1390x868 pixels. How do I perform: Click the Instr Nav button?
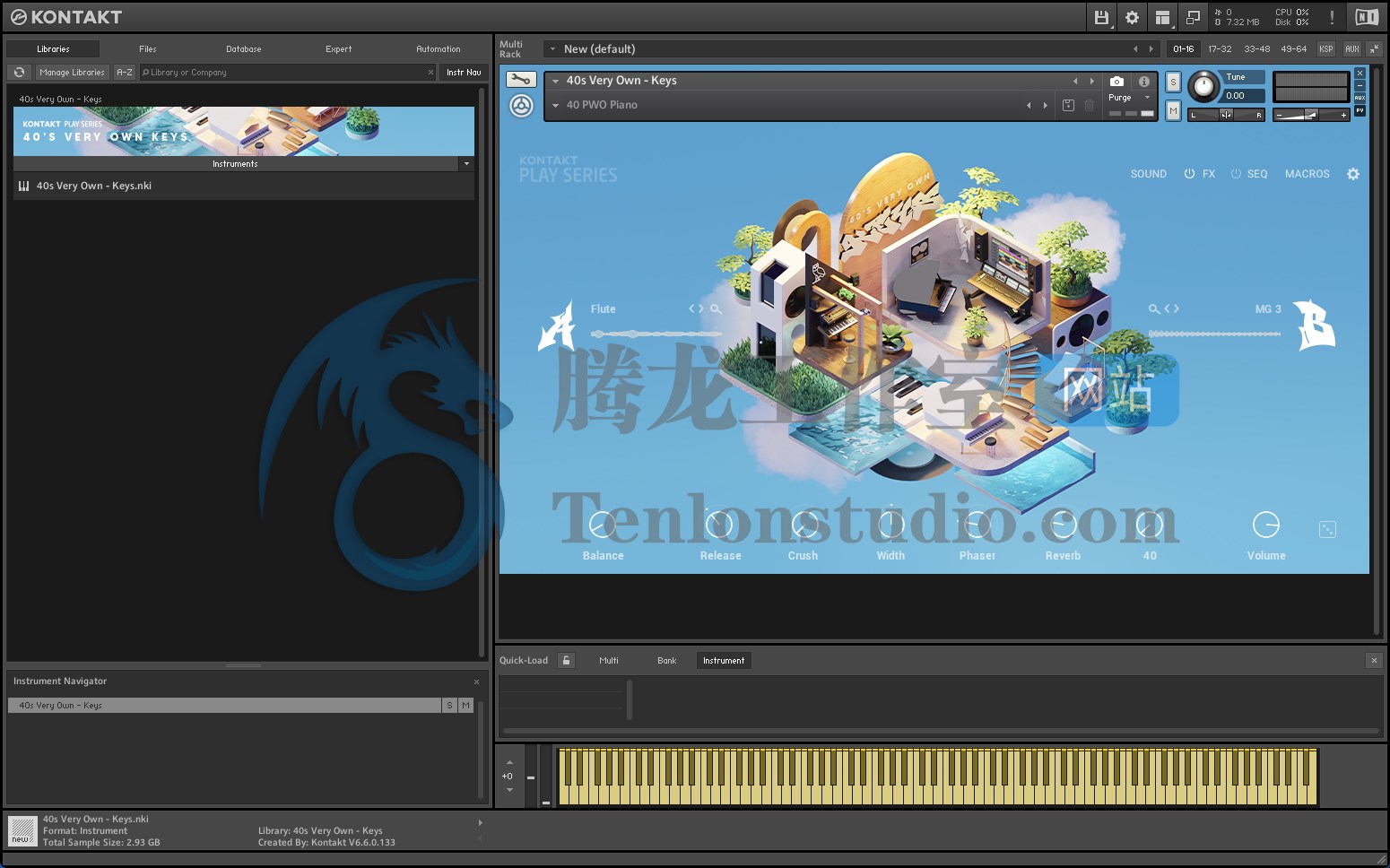coord(464,73)
